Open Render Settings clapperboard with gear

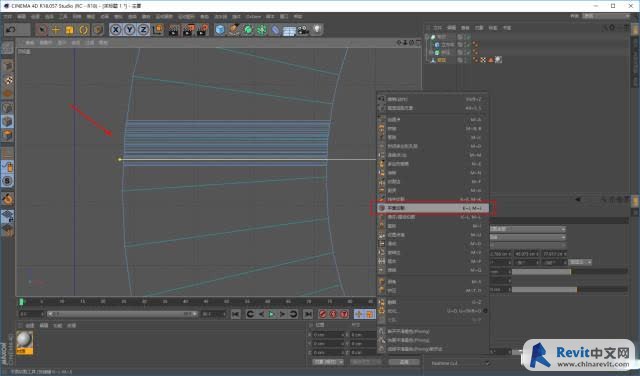click(202, 30)
